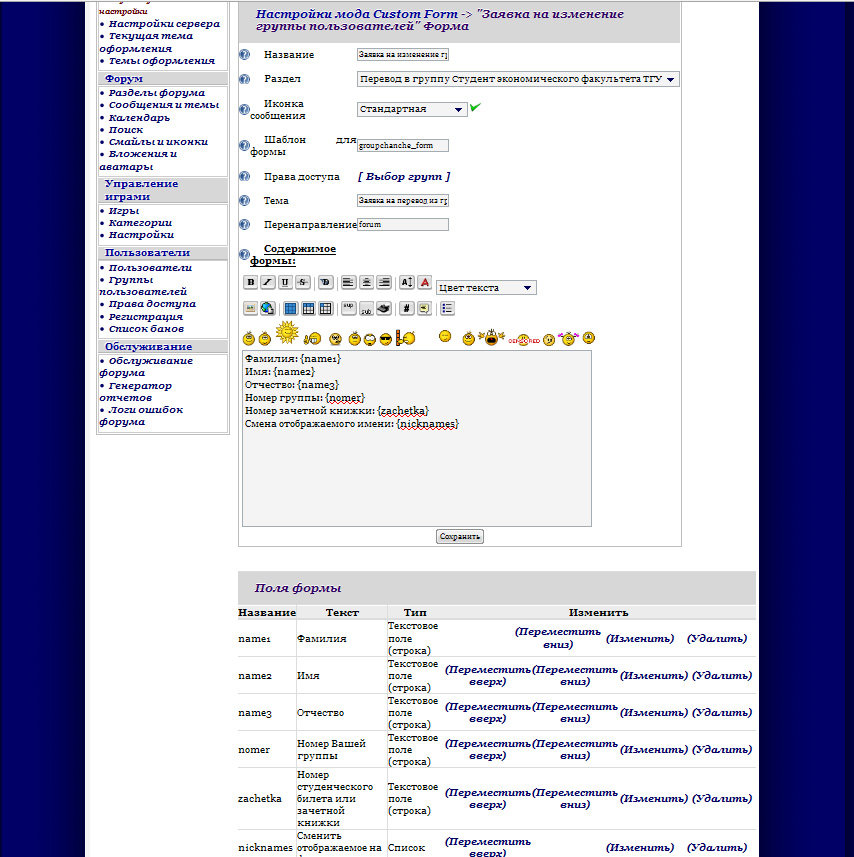Click the help icon beside Тема

pyautogui.click(x=245, y=201)
